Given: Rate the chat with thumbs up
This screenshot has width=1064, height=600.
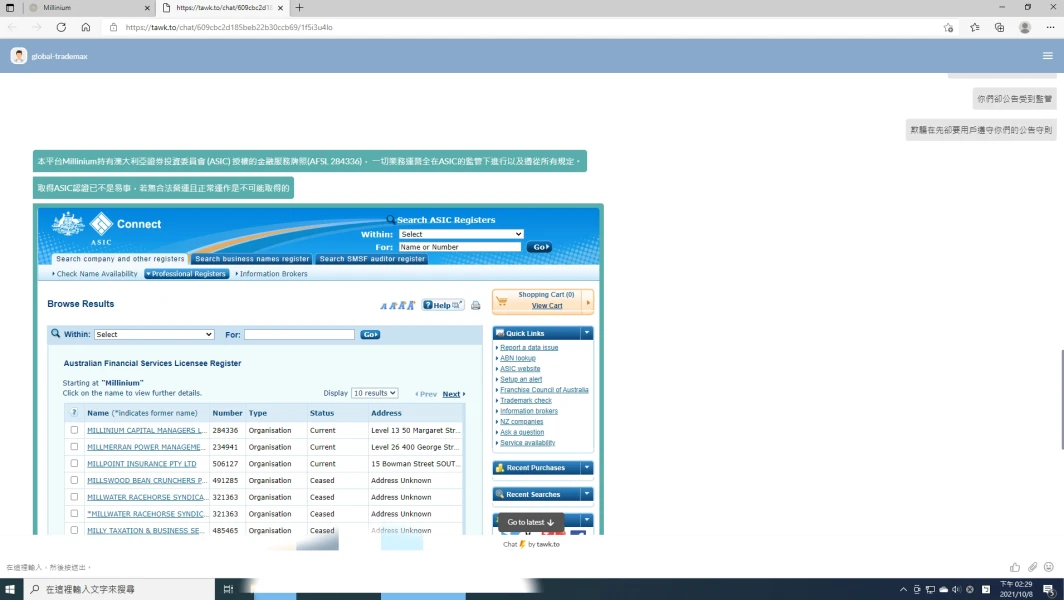Looking at the screenshot, I should tap(1014, 567).
